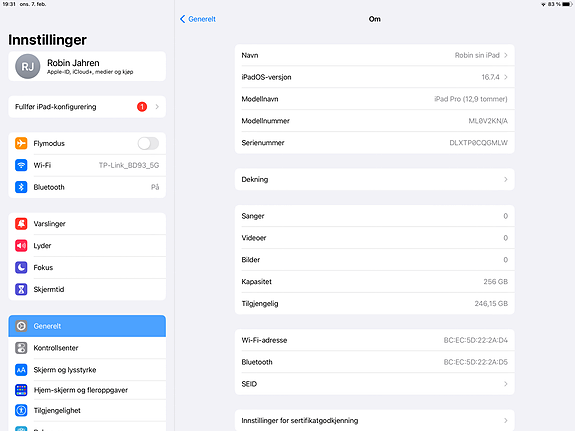Open the Dekning row
This screenshot has width=575, height=431.
374,179
